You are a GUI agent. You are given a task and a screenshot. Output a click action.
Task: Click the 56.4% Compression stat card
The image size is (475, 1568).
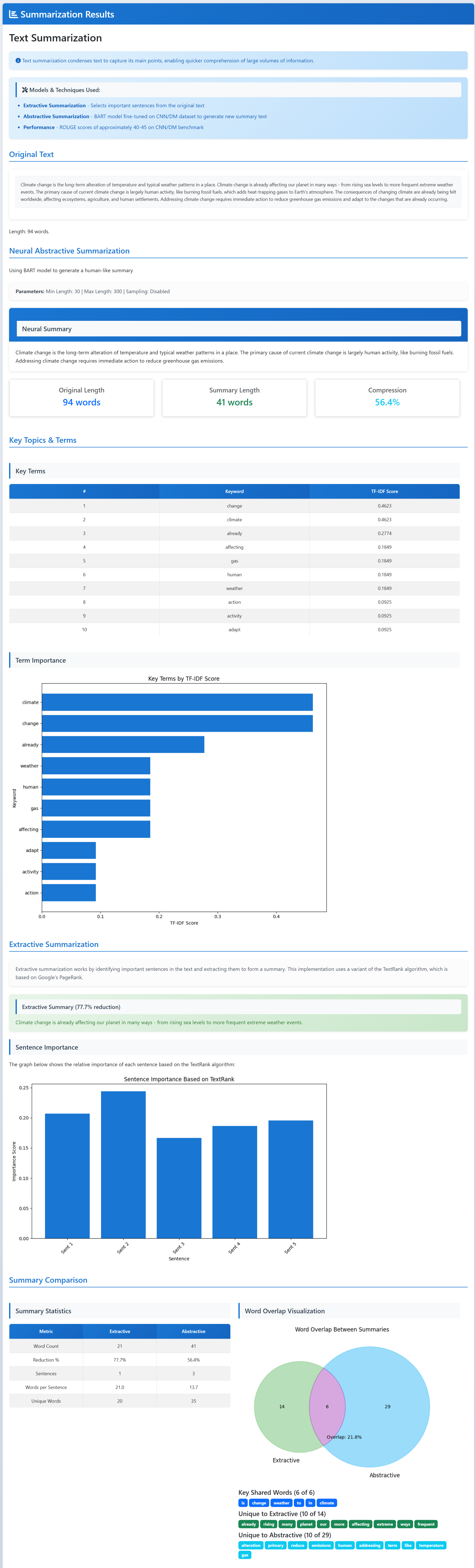pyautogui.click(x=387, y=397)
